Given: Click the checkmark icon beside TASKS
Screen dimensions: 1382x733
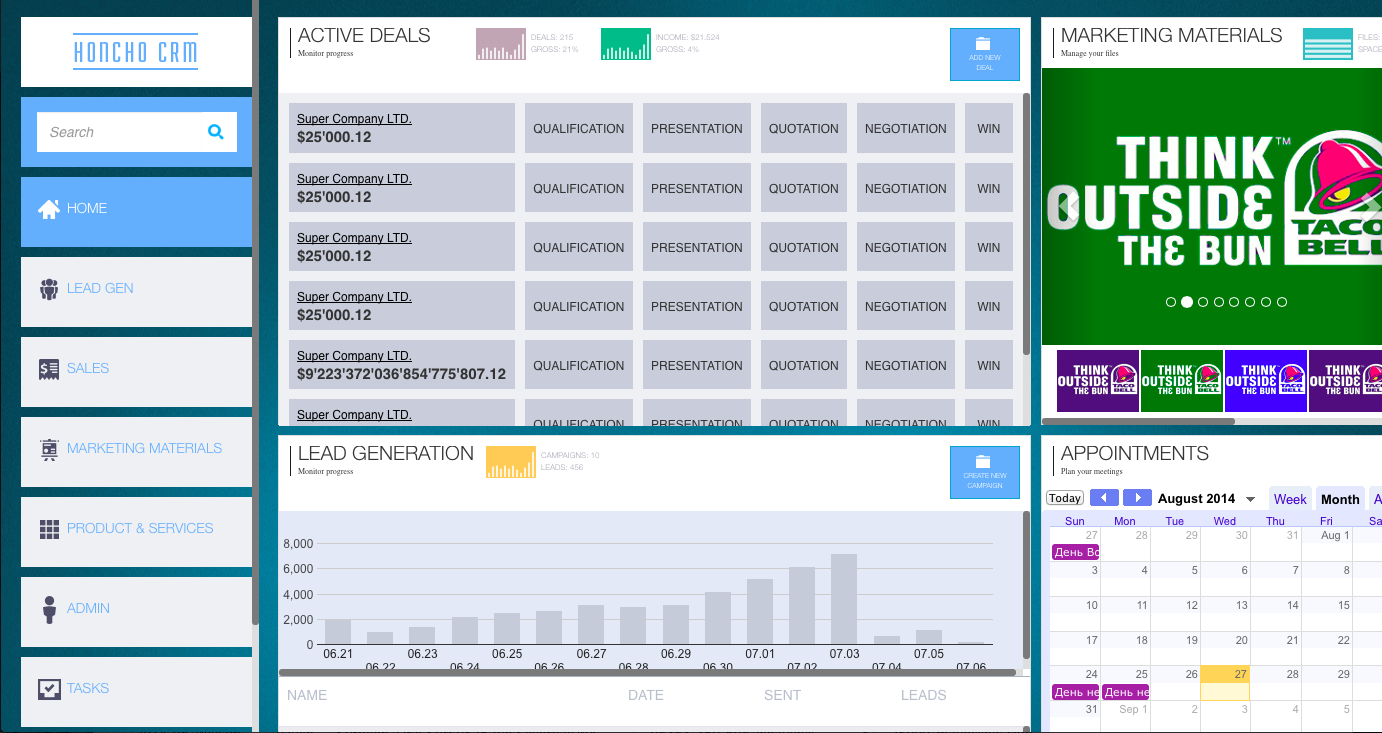Looking at the screenshot, I should tap(49, 689).
